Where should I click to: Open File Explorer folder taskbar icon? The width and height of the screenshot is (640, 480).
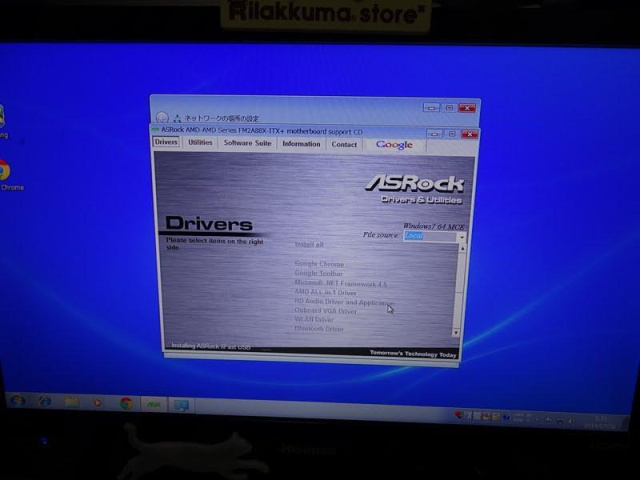coord(72,402)
